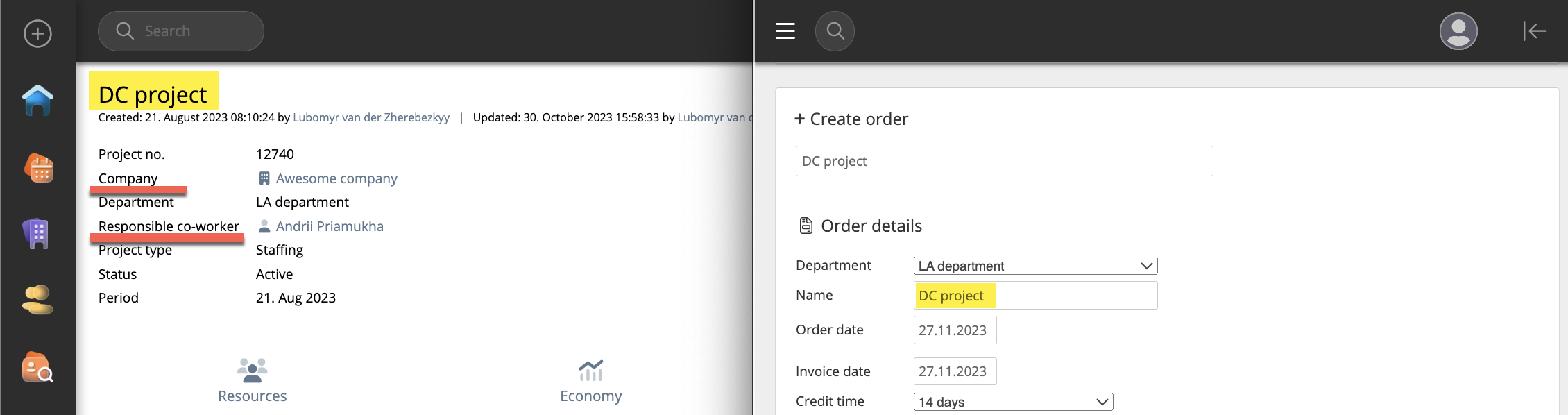Open the hamburger menu
The image size is (1568, 415).
[785, 31]
